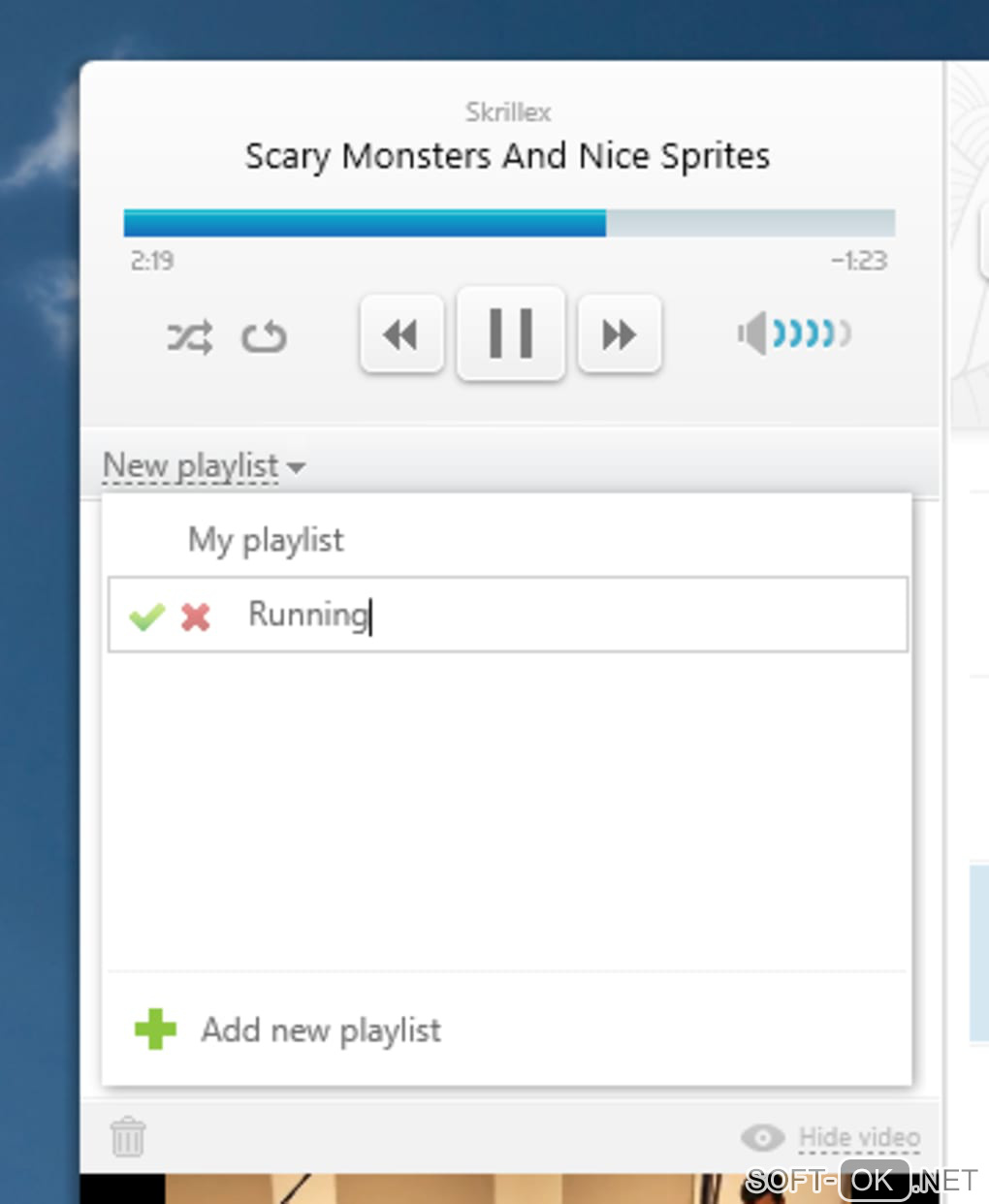This screenshot has height=1204, width=989.
Task: Click the green plus icon
Action: [x=155, y=1030]
